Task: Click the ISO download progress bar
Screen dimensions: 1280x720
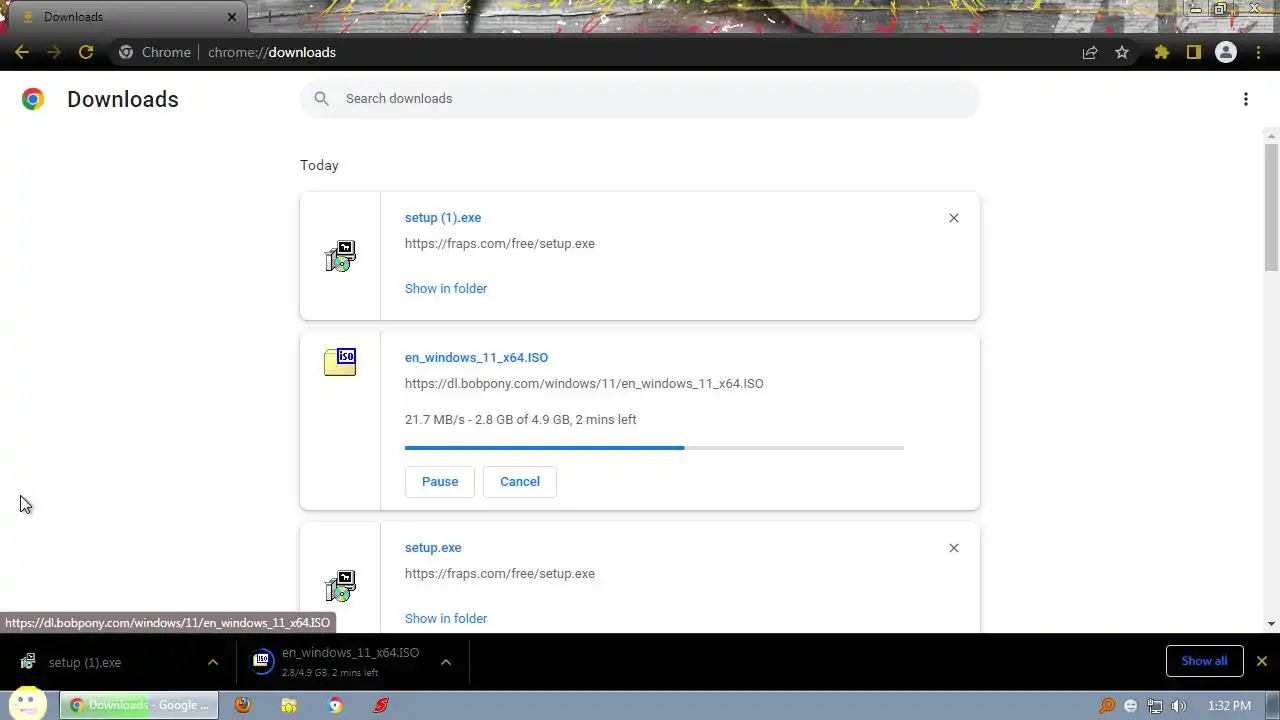Action: tap(654, 448)
